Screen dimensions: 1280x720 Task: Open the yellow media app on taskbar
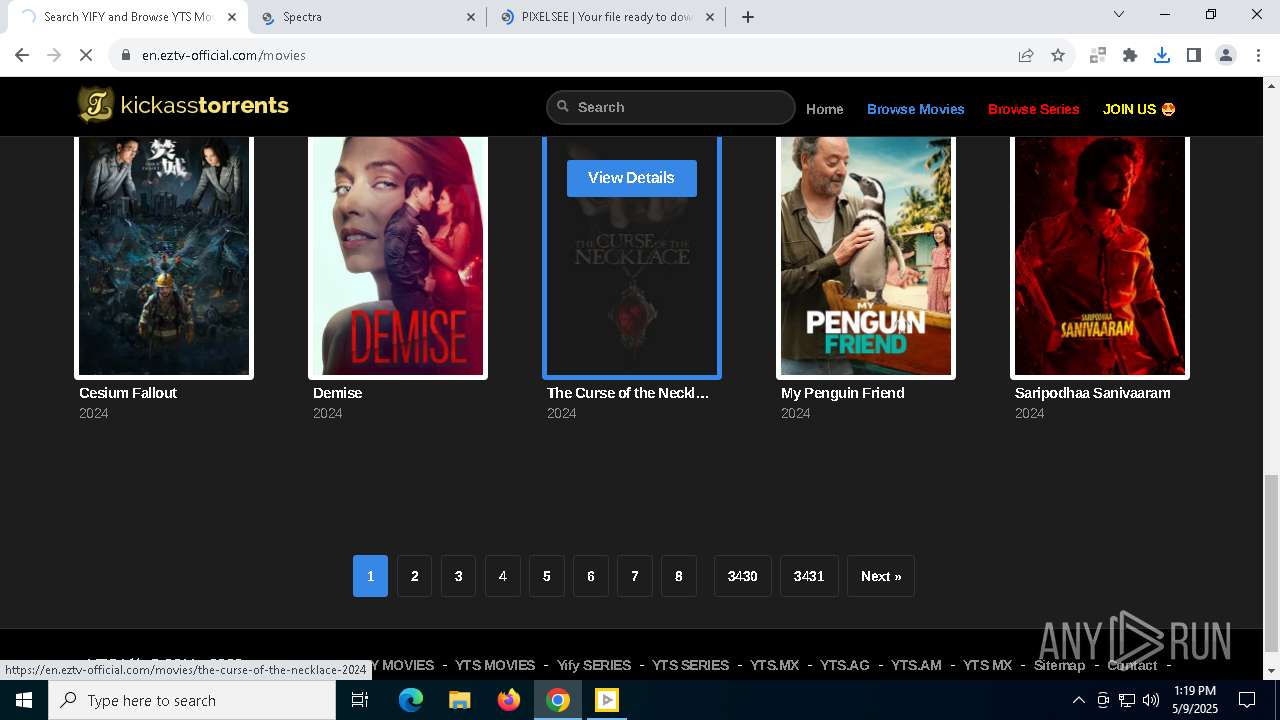coord(607,700)
